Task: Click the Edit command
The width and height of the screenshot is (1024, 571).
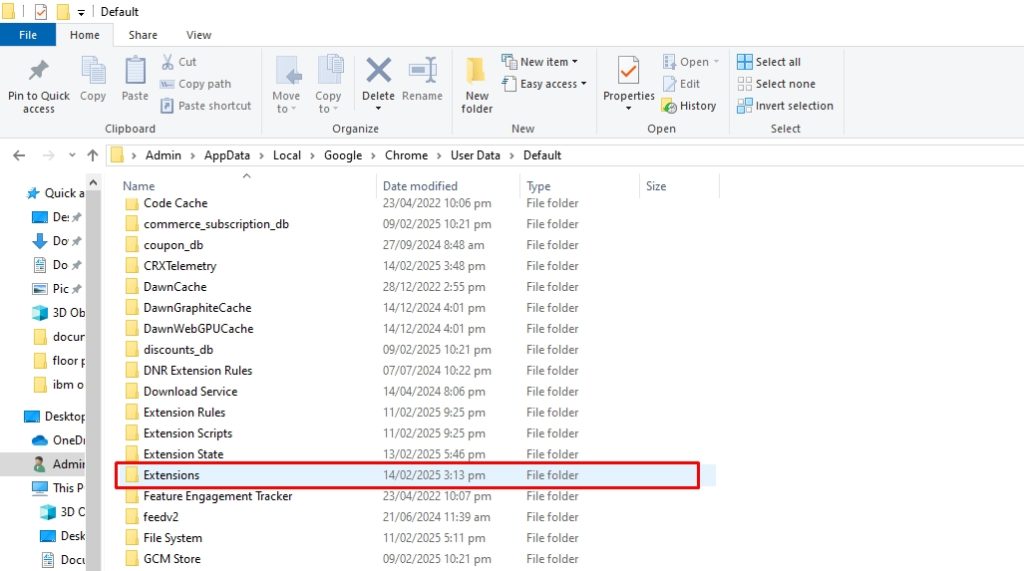Action: pos(681,84)
